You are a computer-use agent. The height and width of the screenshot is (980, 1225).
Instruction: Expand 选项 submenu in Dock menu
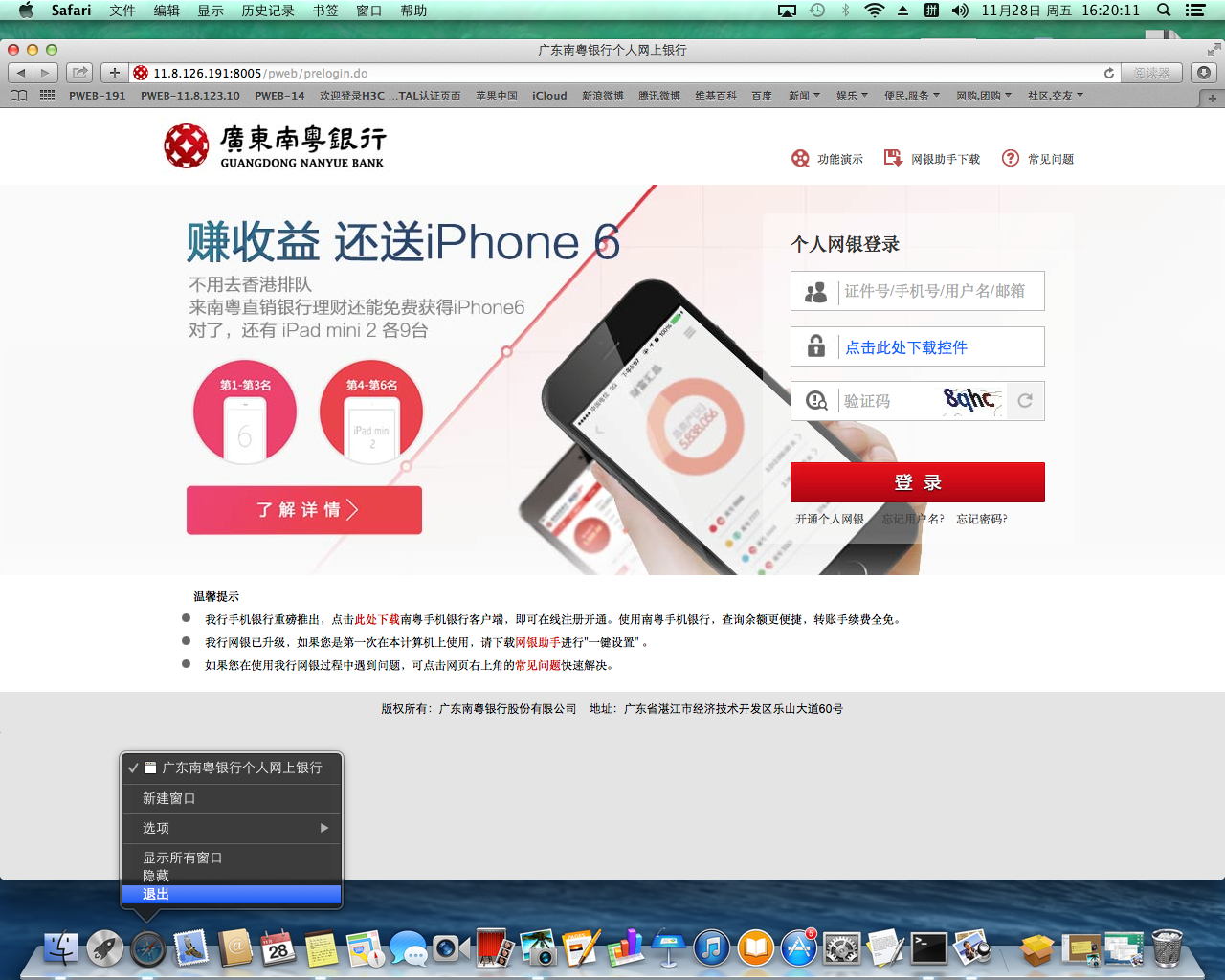[232, 828]
